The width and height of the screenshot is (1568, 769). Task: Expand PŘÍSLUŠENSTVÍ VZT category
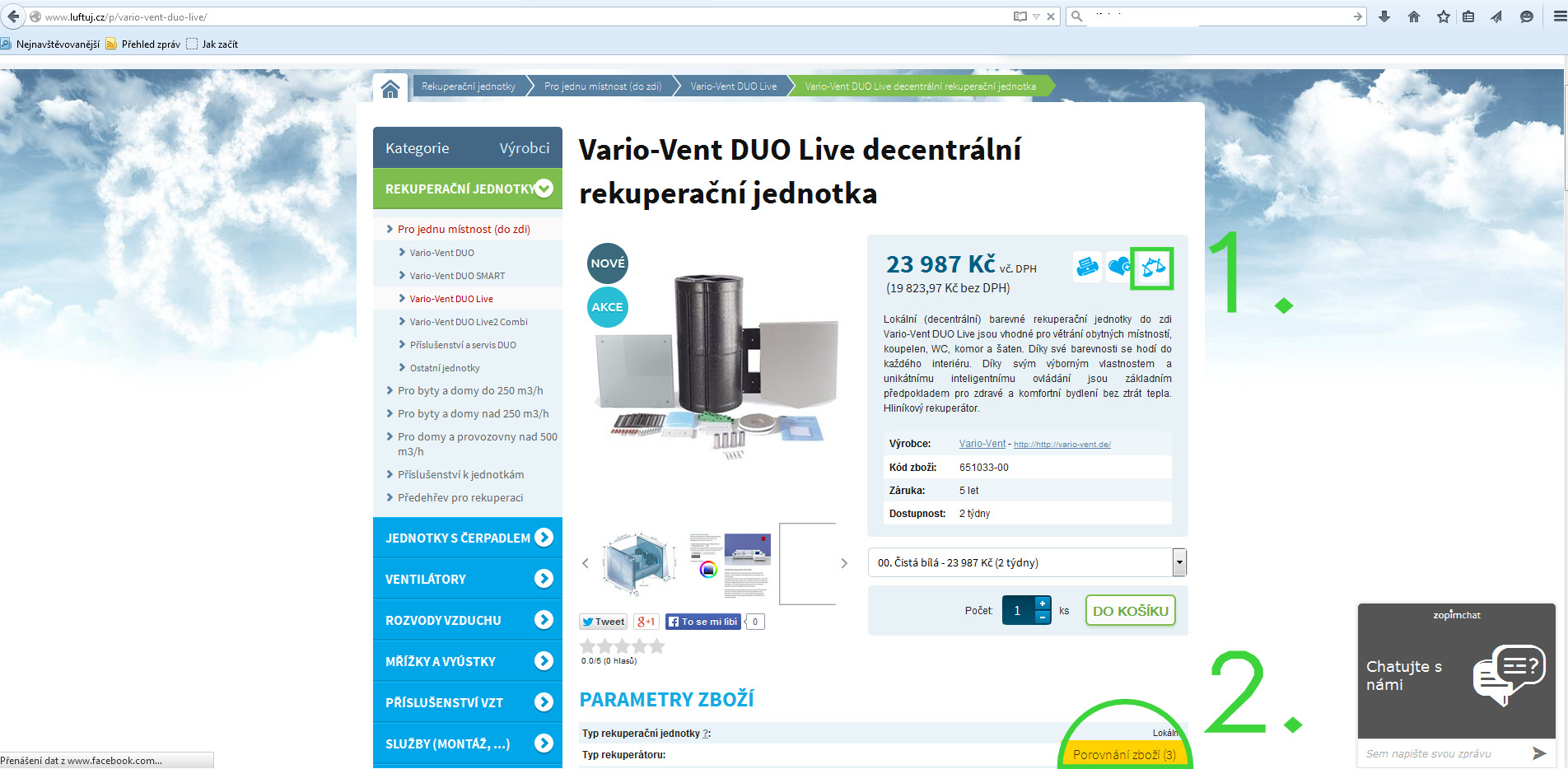click(544, 702)
